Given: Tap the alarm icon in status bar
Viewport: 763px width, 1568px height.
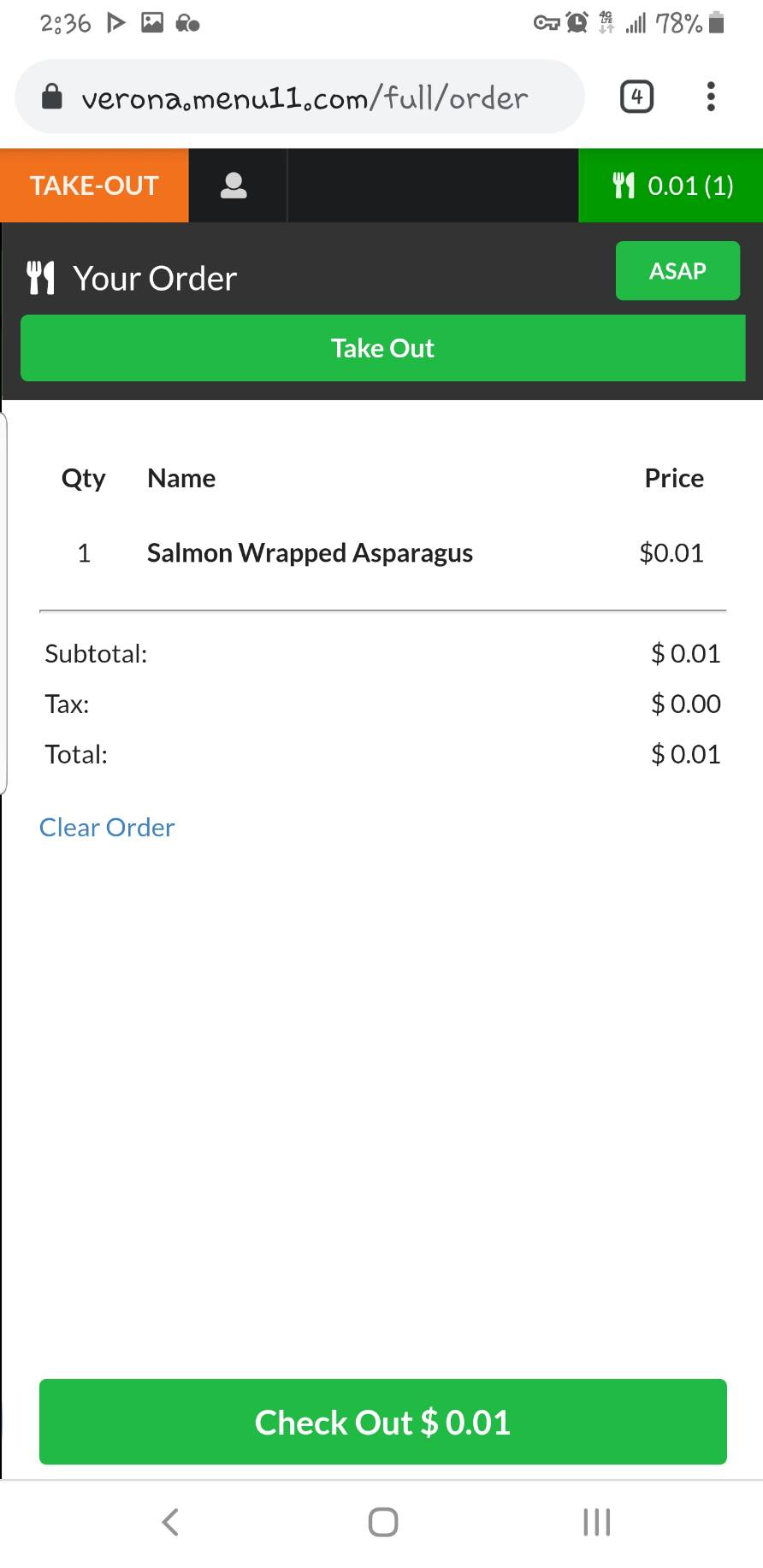Looking at the screenshot, I should 577,23.
